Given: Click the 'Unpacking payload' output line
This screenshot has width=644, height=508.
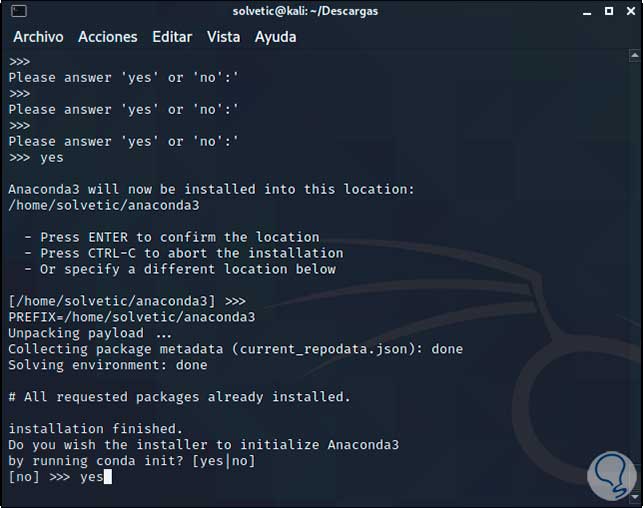Looking at the screenshot, I should 90,333.
